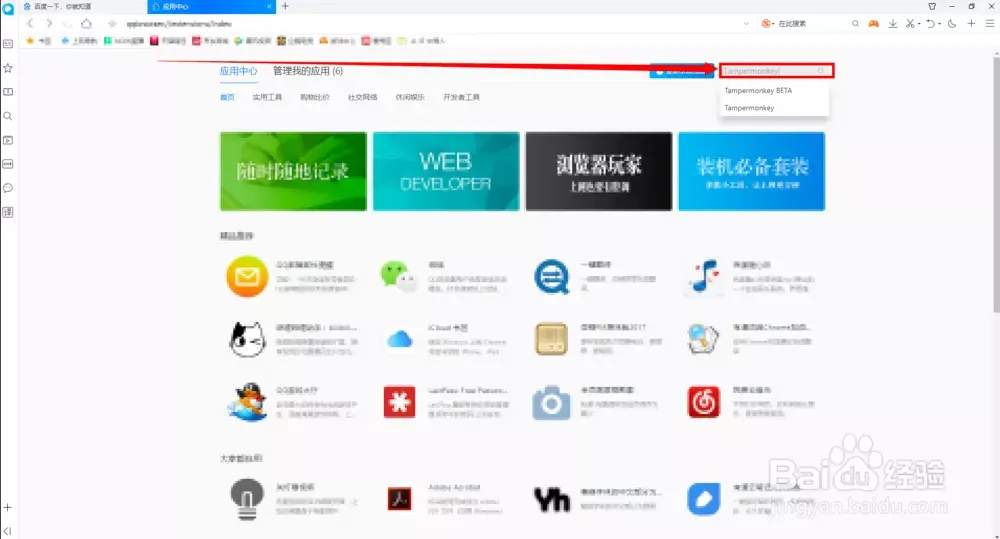Open the 应用中心 section tab

coord(239,71)
